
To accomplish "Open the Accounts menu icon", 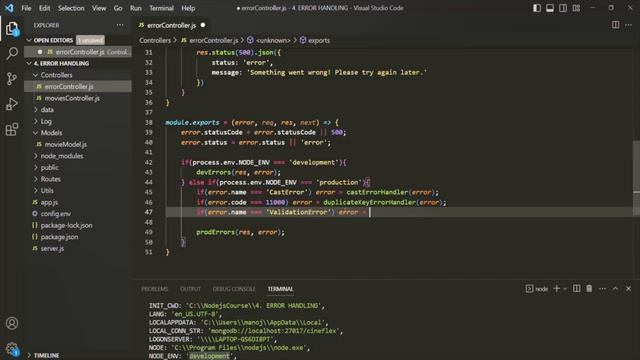I will pos(12,323).
